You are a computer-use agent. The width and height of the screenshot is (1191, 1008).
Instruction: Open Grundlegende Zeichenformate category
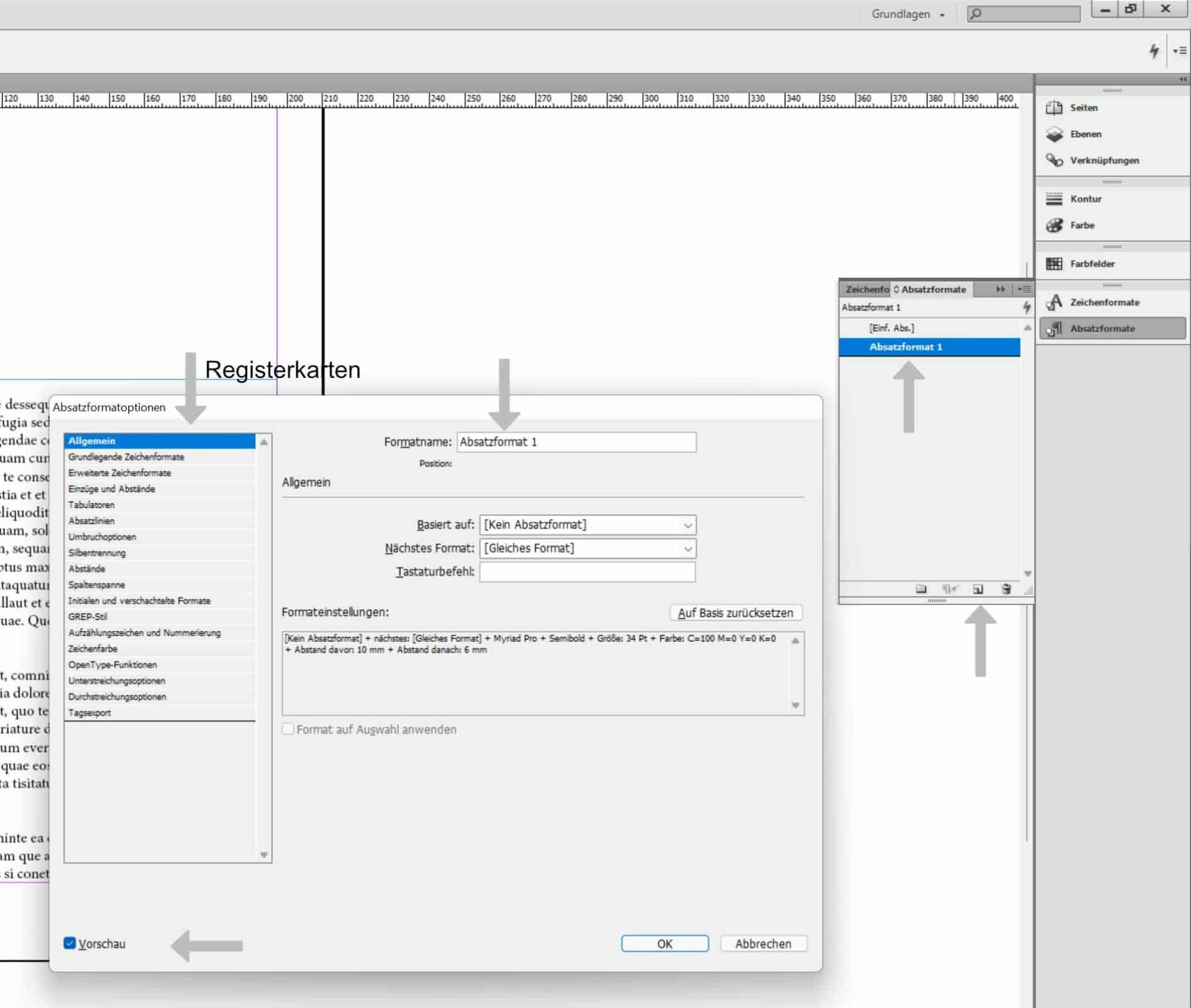(159, 457)
